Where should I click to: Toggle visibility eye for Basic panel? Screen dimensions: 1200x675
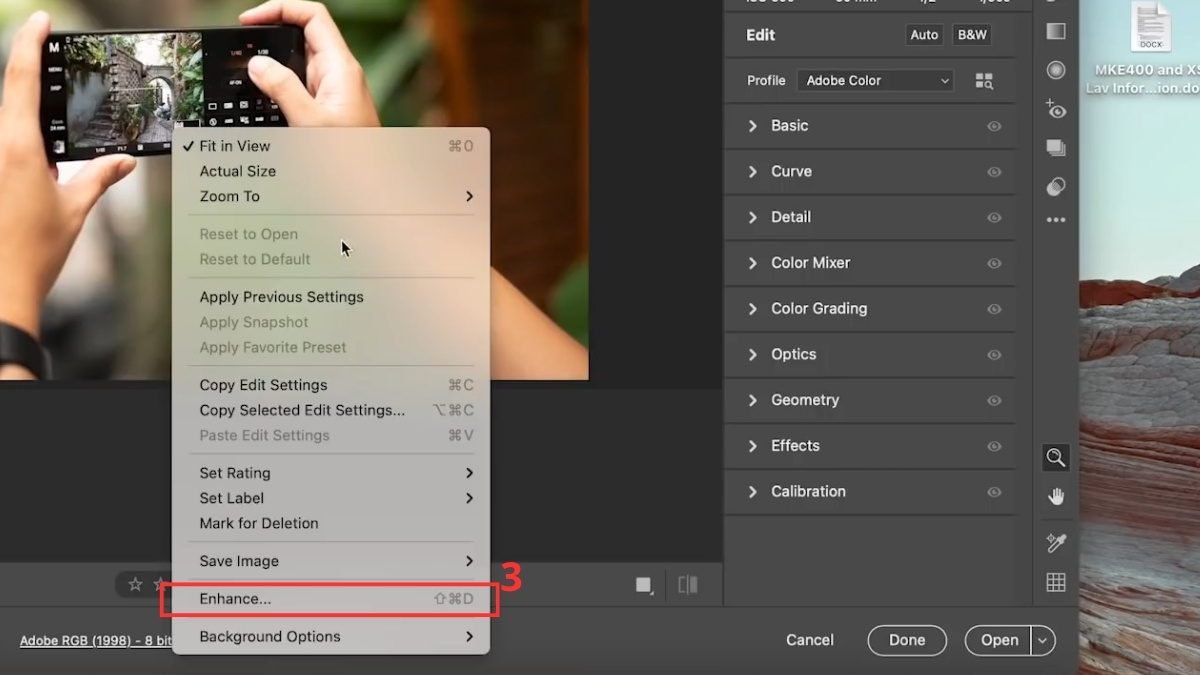point(994,126)
